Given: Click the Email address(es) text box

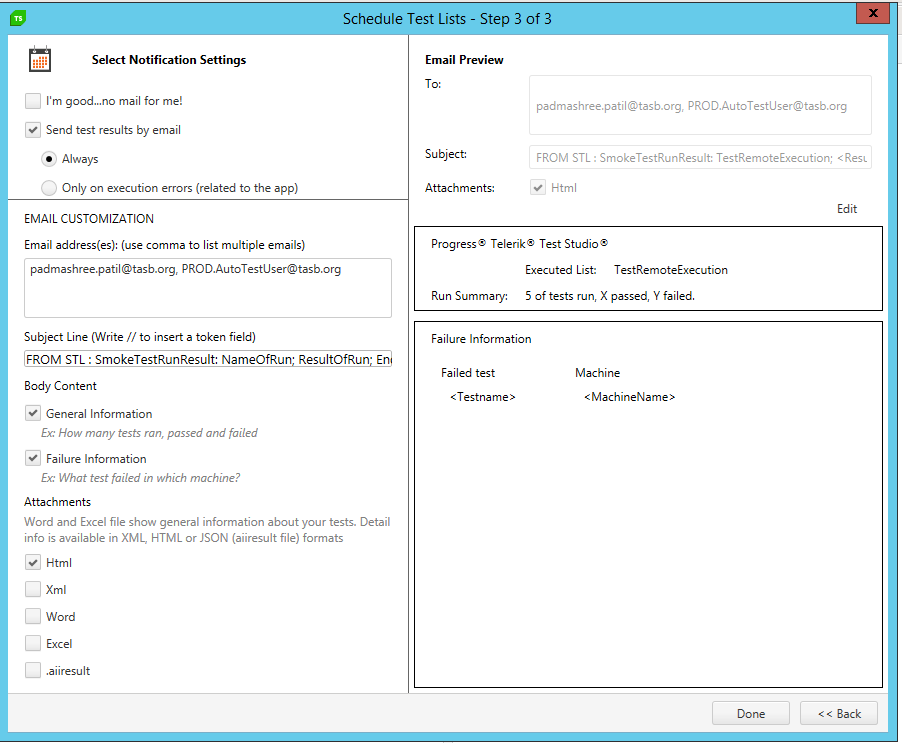Looking at the screenshot, I should click(208, 288).
